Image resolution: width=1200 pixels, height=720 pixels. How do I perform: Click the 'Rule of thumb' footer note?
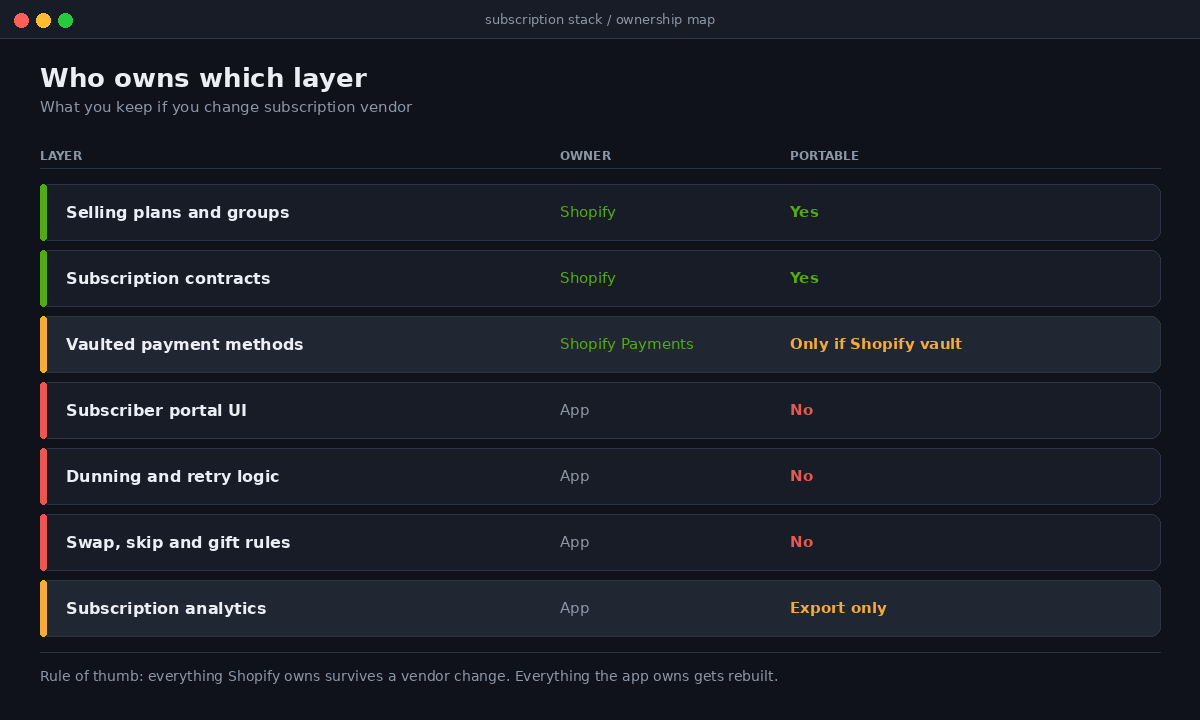[x=409, y=676]
